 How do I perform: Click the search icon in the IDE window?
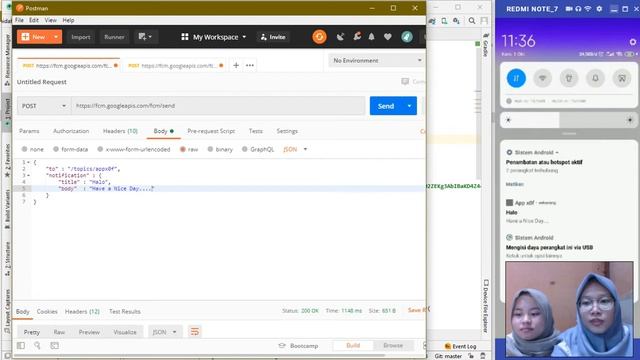(472, 21)
